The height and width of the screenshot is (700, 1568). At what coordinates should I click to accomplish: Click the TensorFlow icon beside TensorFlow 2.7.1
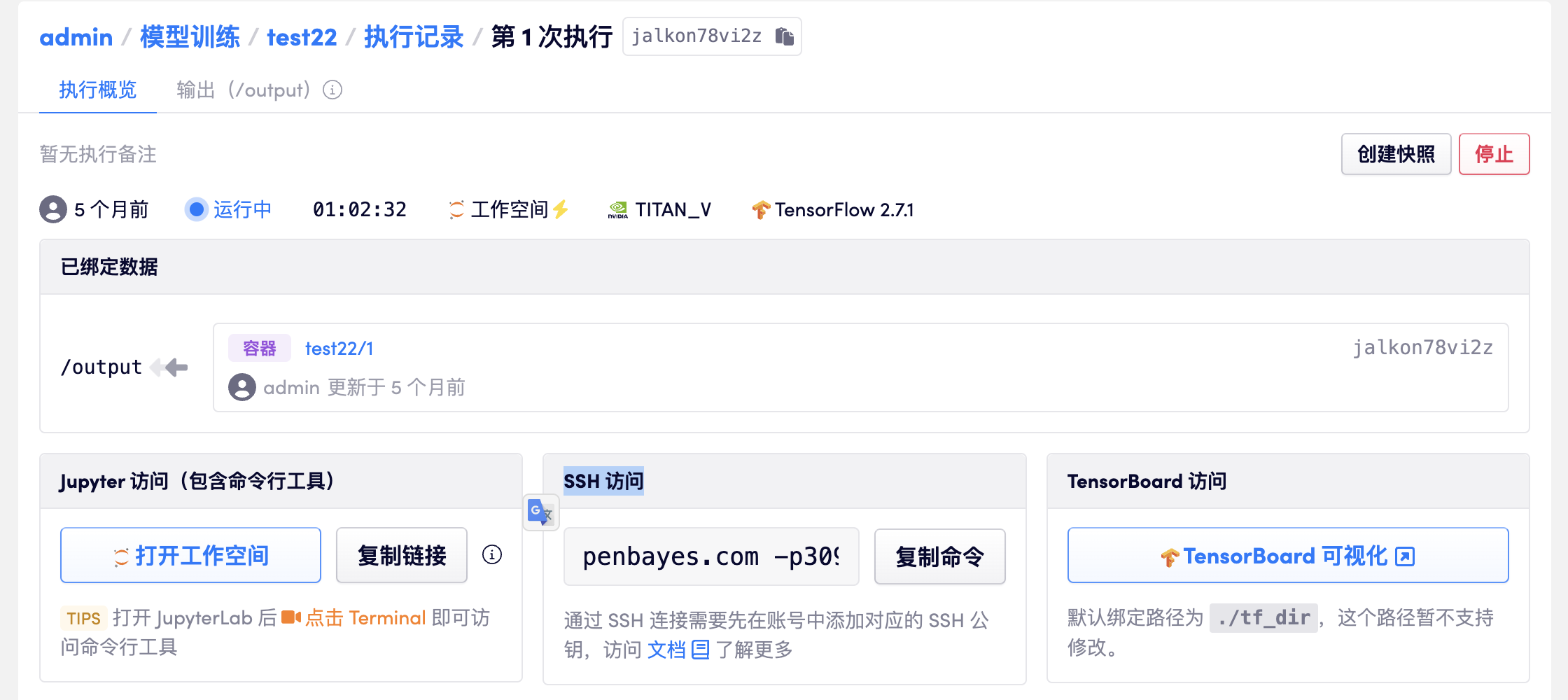(x=760, y=210)
